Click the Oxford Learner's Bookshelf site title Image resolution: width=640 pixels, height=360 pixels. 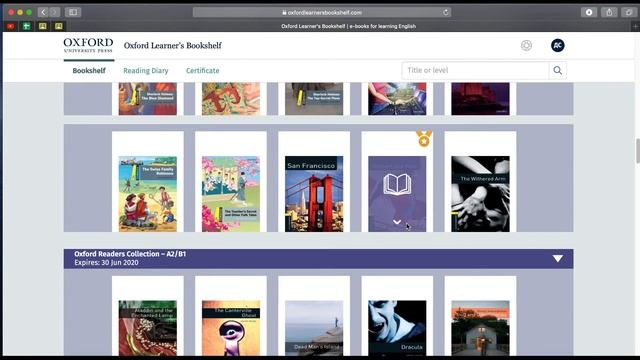pyautogui.click(x=173, y=45)
